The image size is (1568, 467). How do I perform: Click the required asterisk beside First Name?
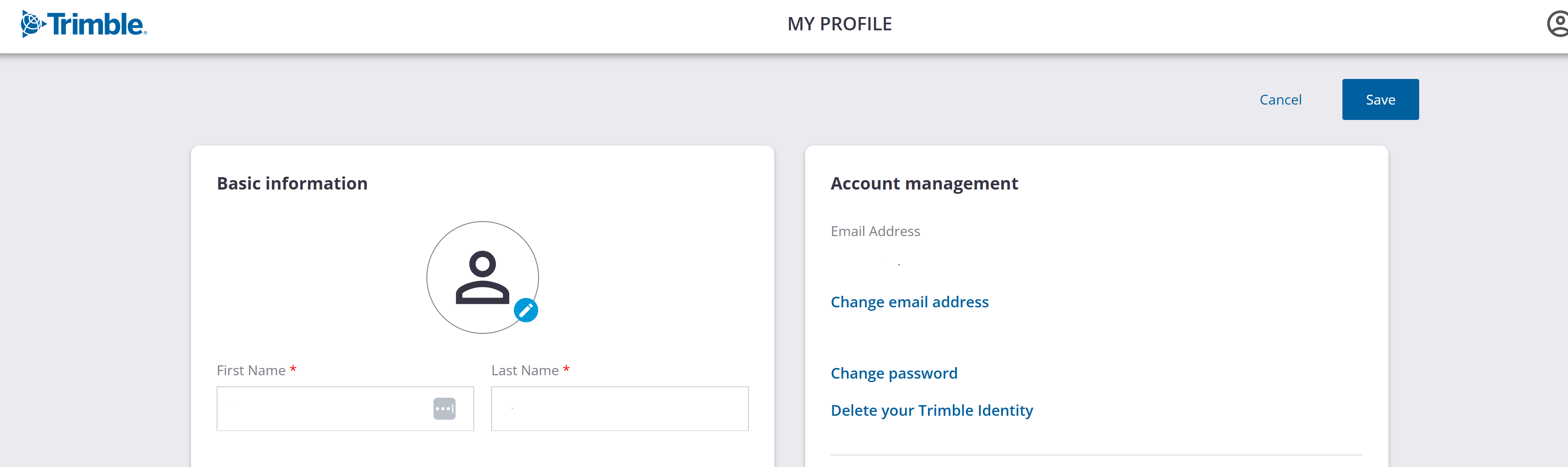click(293, 369)
